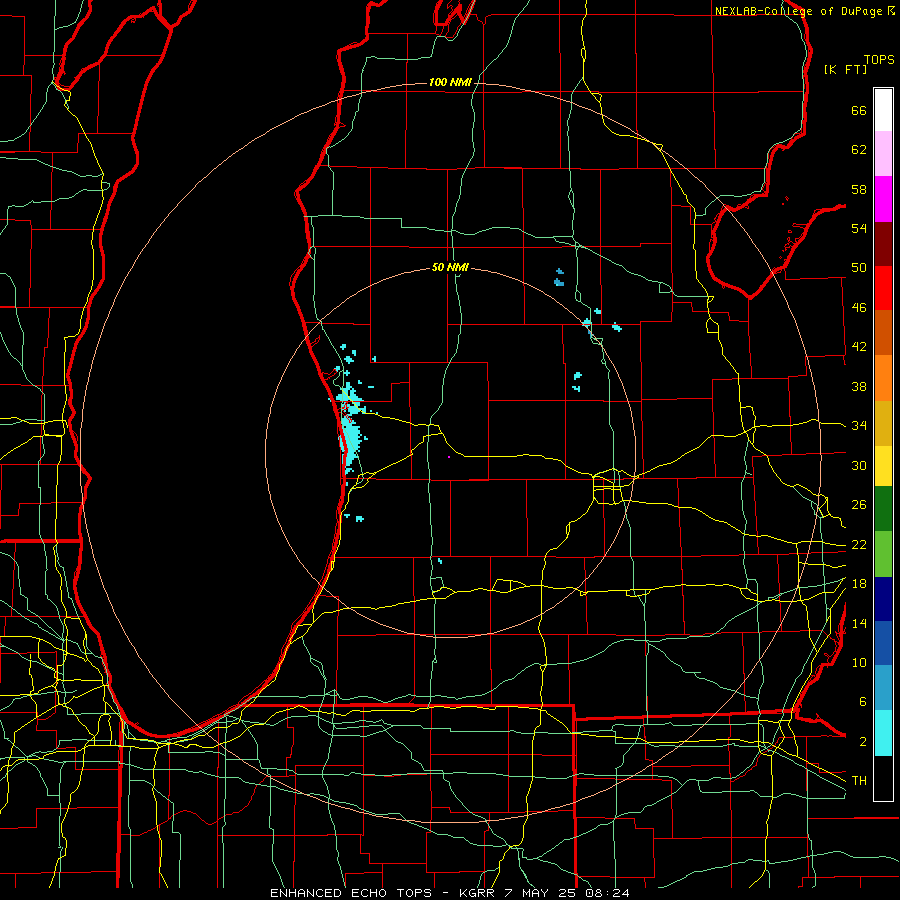The height and width of the screenshot is (900, 900).
Task: Click the black TH threshold swatch
Action: point(883,778)
